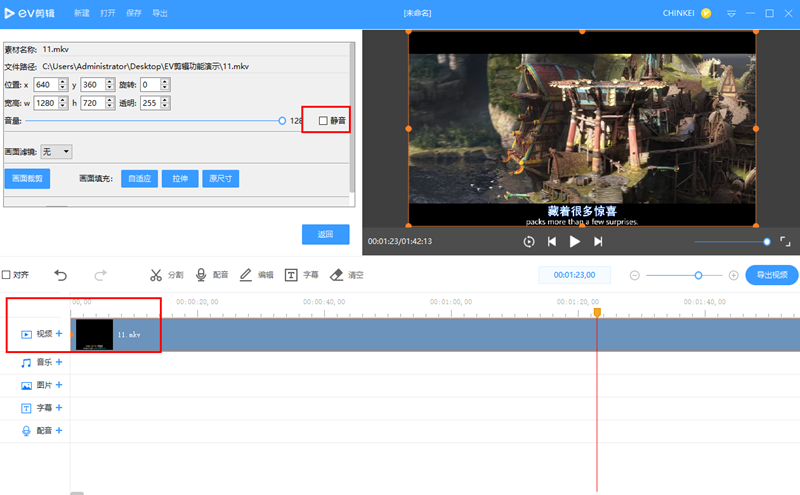800x495 pixels.
Task: Click 导出 in the top bar
Action: pyautogui.click(x=160, y=13)
